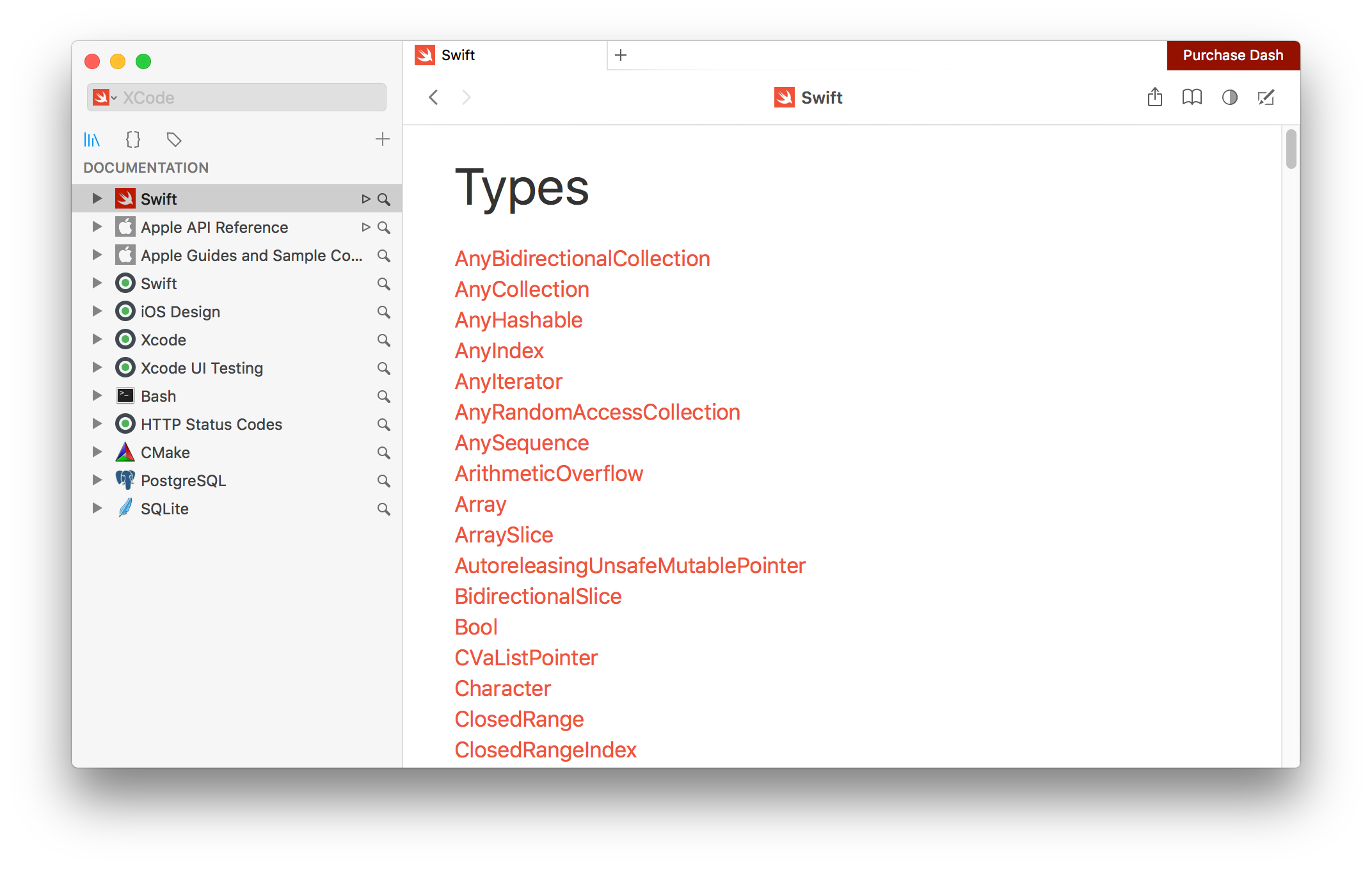
Task: Open a new tab with the plus button
Action: 619,55
